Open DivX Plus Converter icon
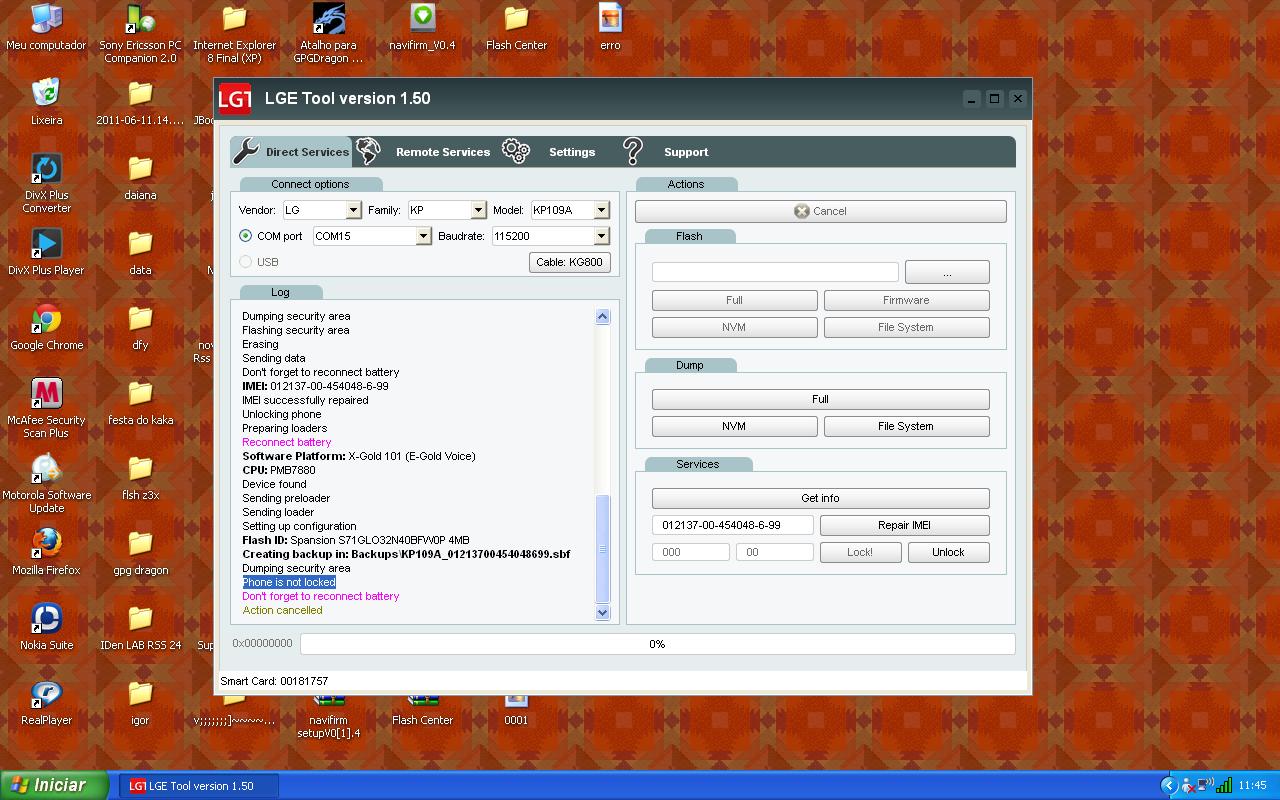 [46, 183]
